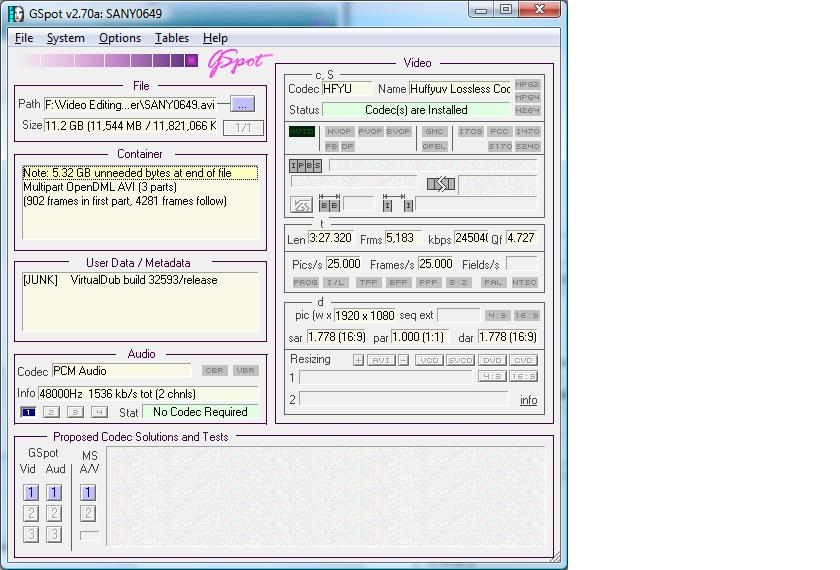Click the TFF field order indicator
Image resolution: width=840 pixels, height=570 pixels.
(x=368, y=282)
